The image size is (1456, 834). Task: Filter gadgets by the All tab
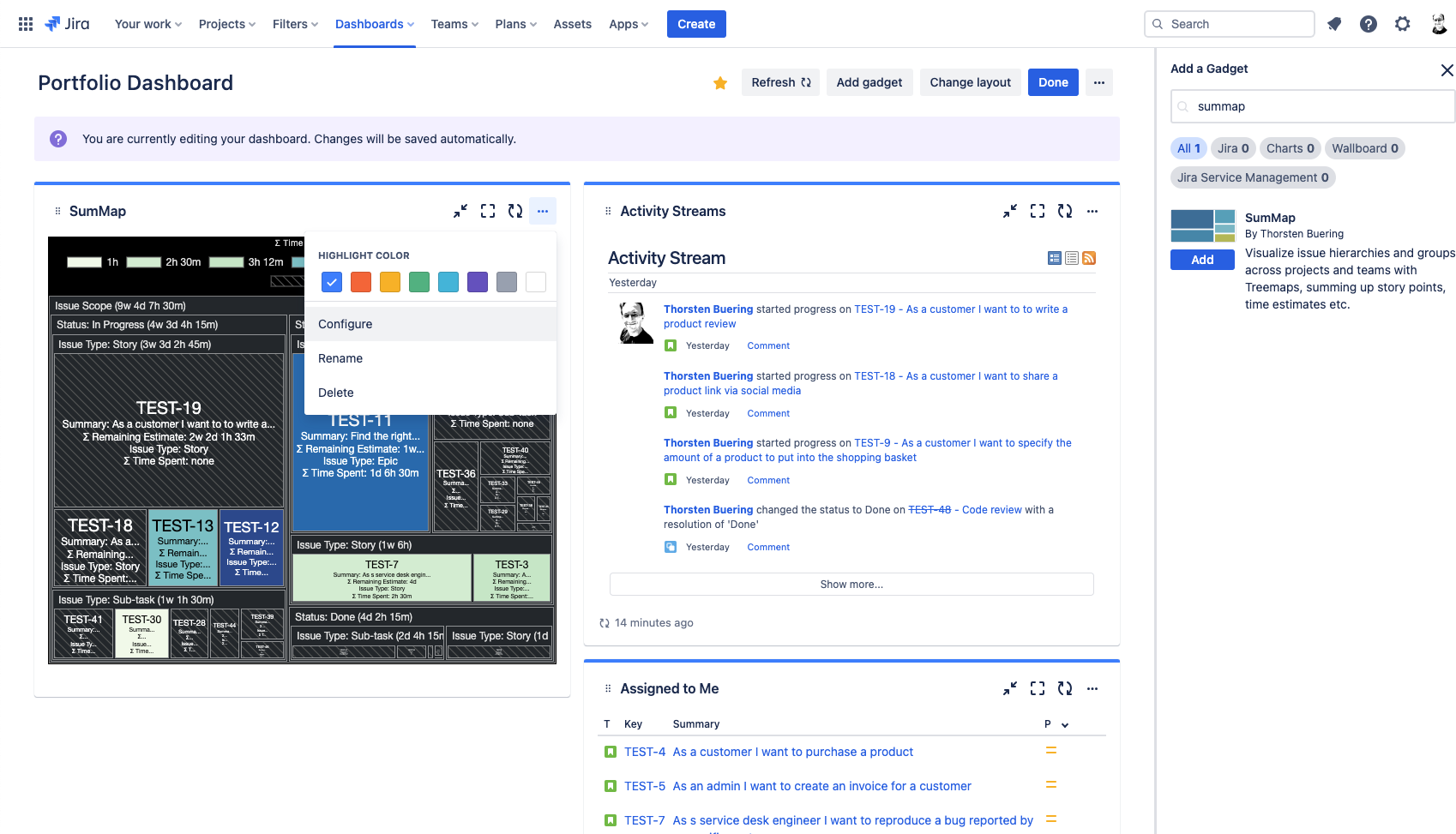tap(1188, 148)
